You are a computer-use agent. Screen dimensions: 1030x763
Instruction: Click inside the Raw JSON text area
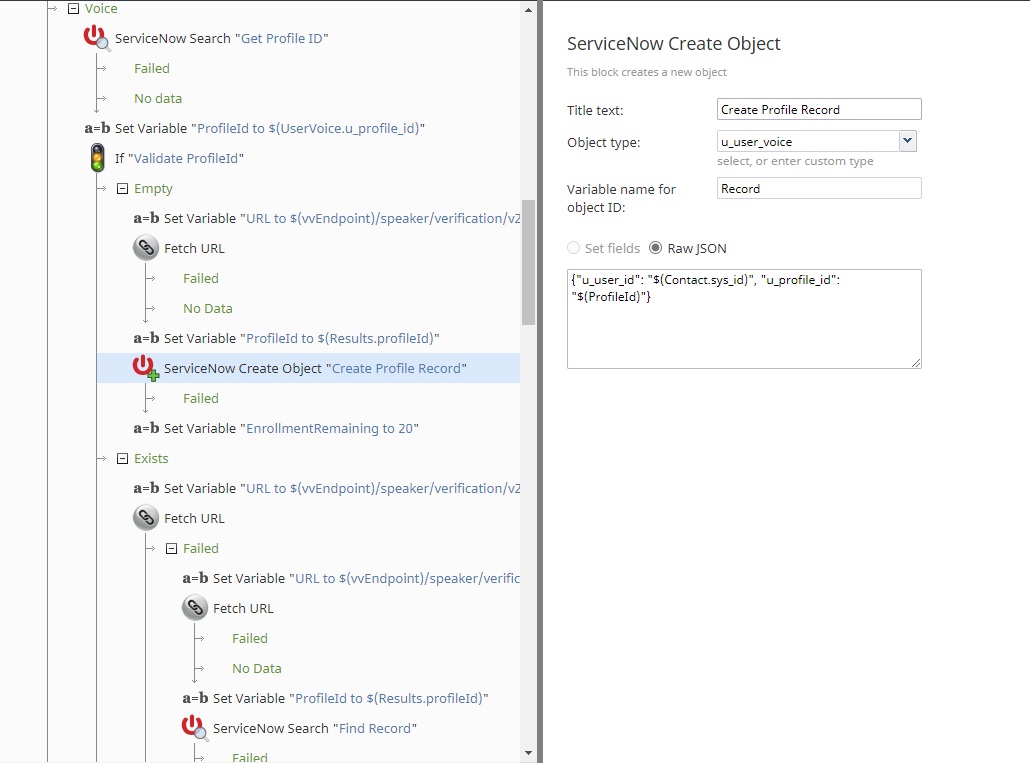click(x=744, y=318)
